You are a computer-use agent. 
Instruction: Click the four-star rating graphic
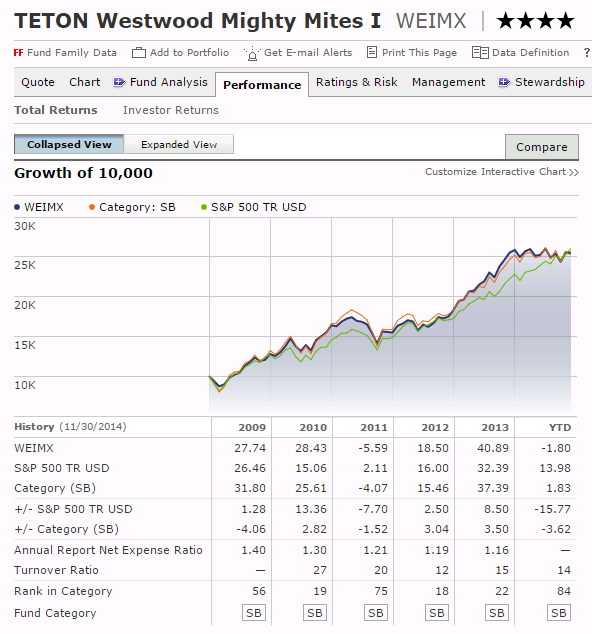pos(535,21)
